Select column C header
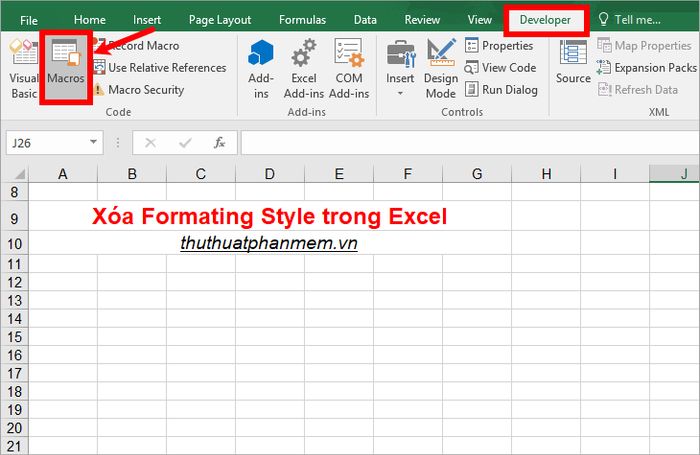Viewport: 700px width, 455px height. 201,174
